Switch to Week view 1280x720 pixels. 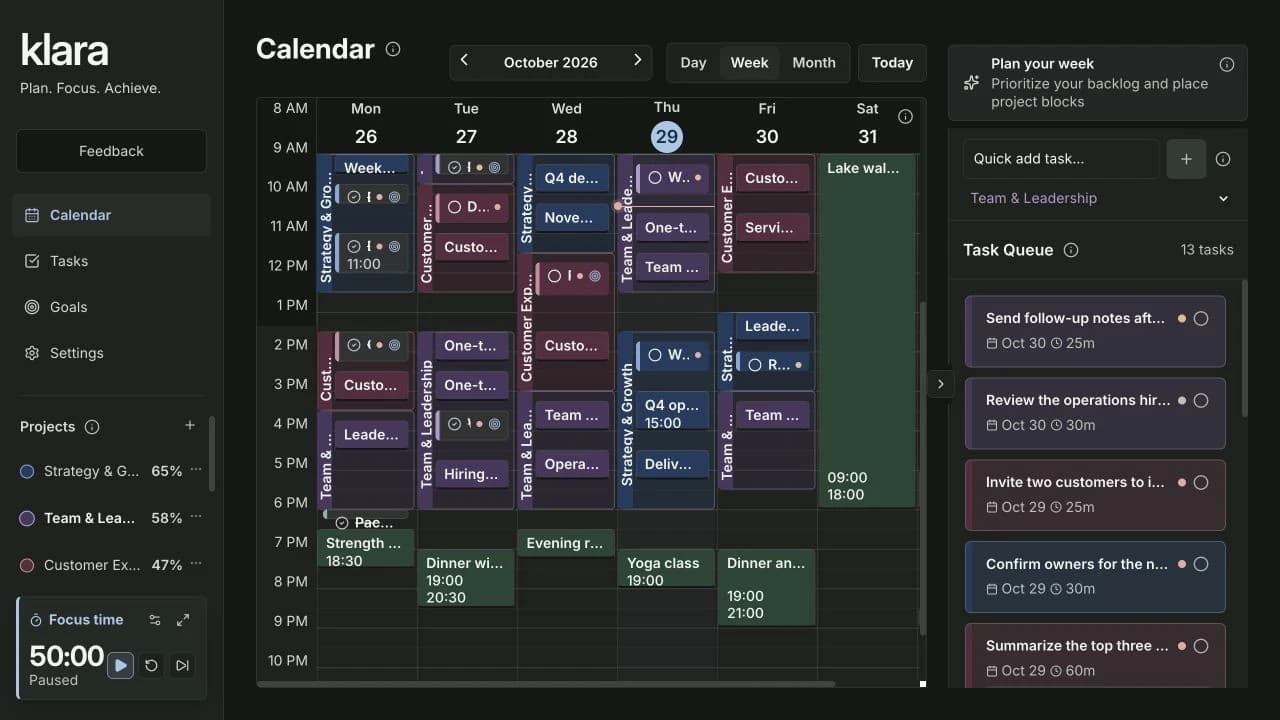pos(749,62)
